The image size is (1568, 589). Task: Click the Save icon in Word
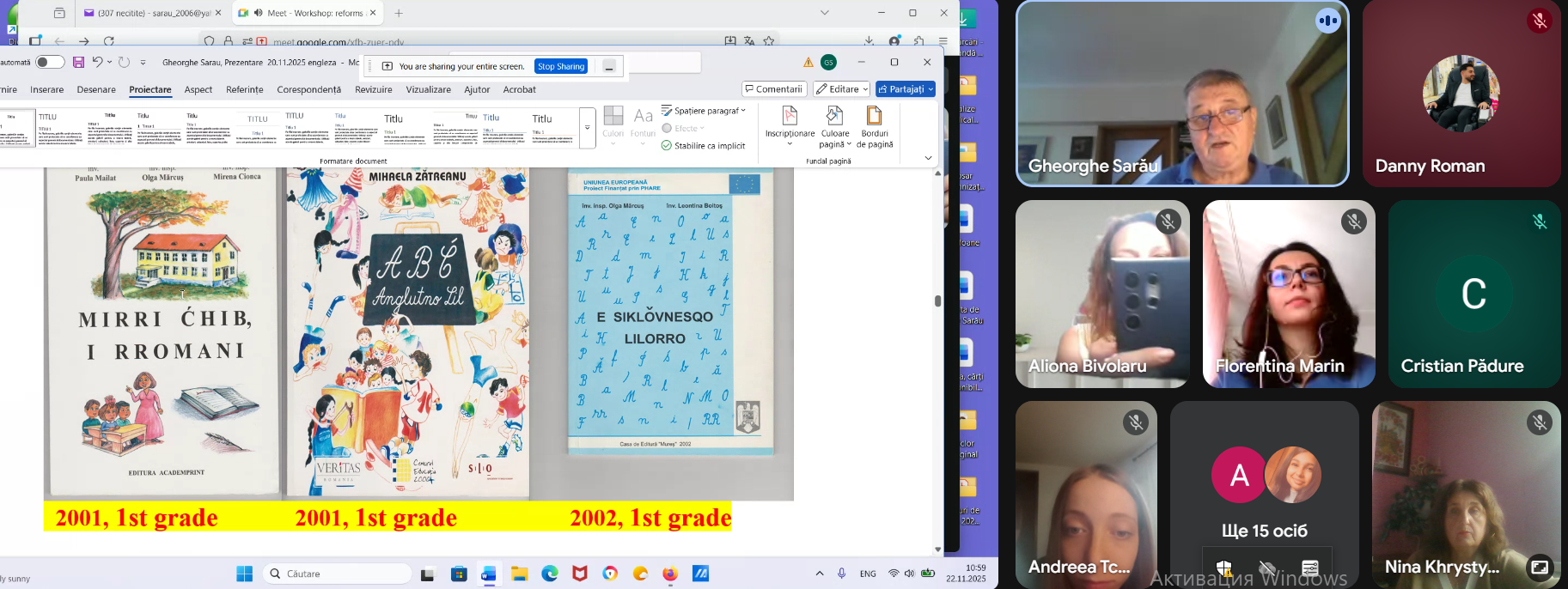point(78,62)
